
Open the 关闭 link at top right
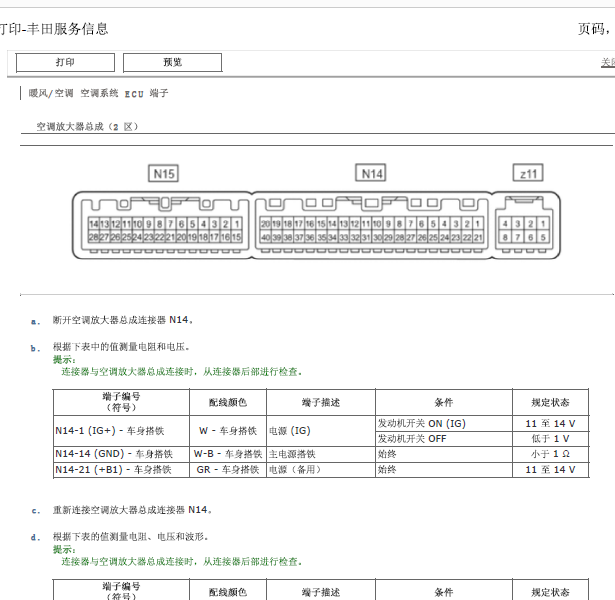[608, 62]
